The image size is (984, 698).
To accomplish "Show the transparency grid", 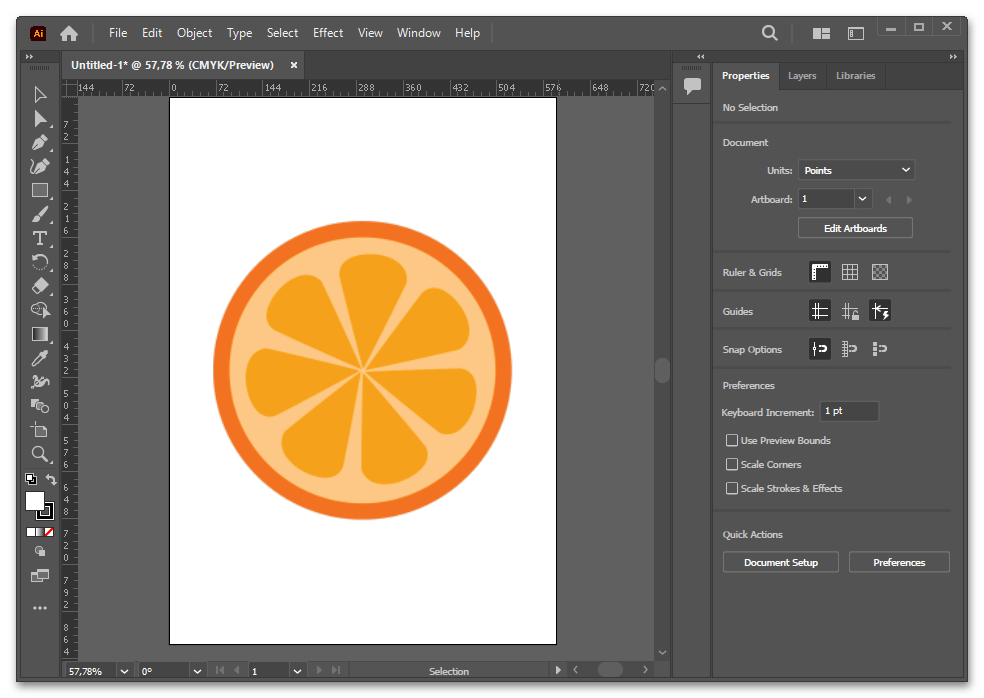I will coord(880,272).
